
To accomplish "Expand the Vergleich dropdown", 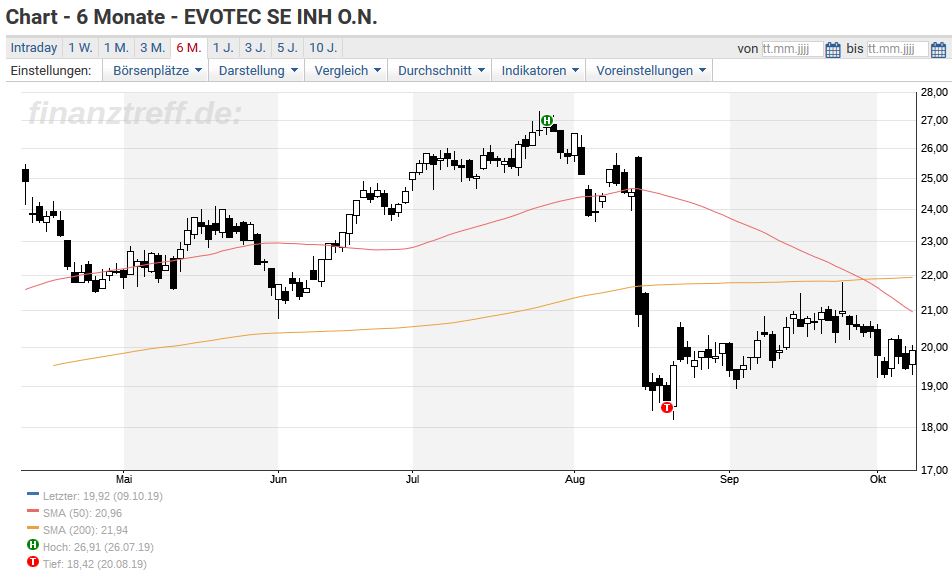I will (347, 70).
